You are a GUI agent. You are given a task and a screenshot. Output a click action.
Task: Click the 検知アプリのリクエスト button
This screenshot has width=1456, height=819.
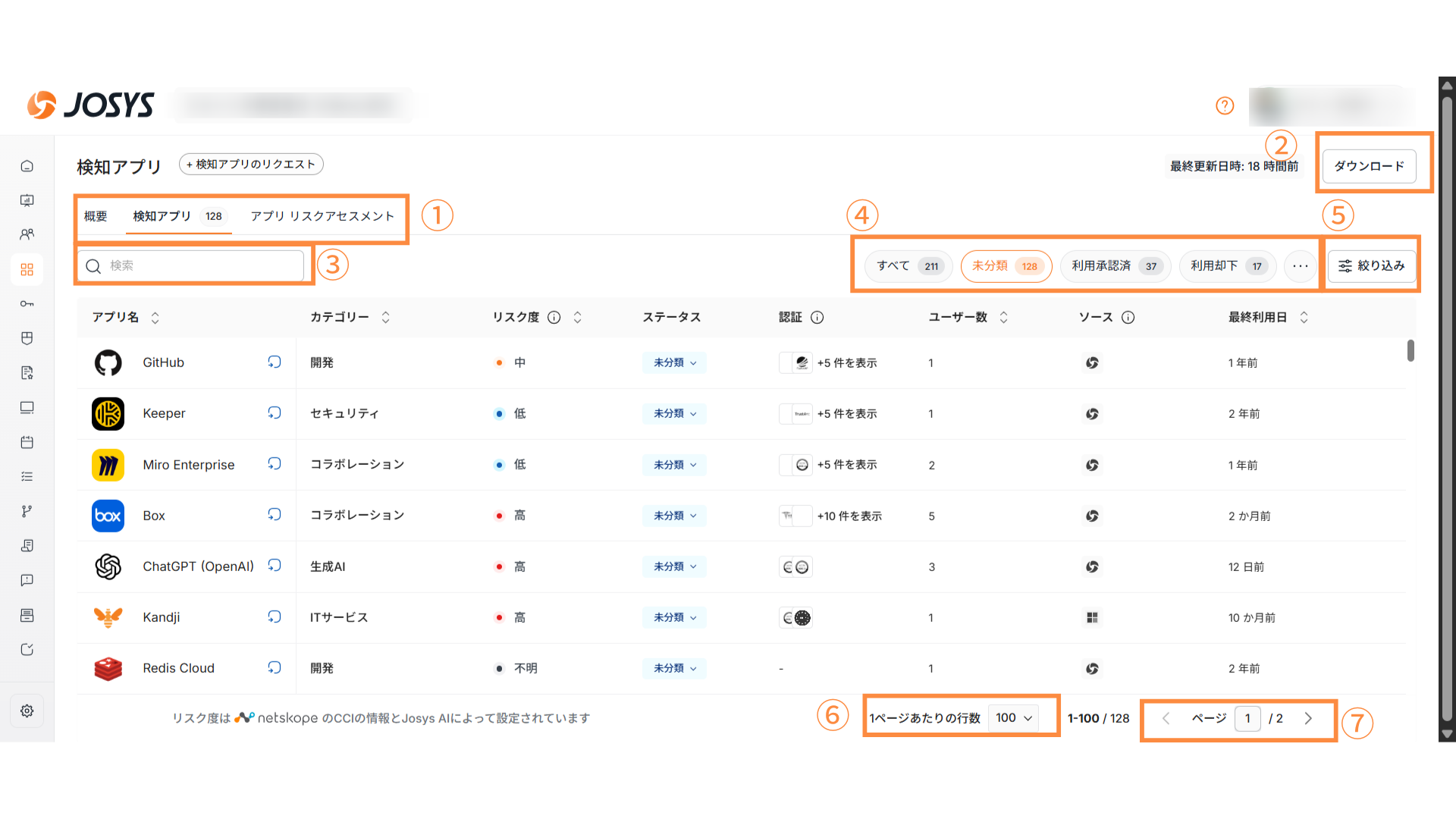251,165
